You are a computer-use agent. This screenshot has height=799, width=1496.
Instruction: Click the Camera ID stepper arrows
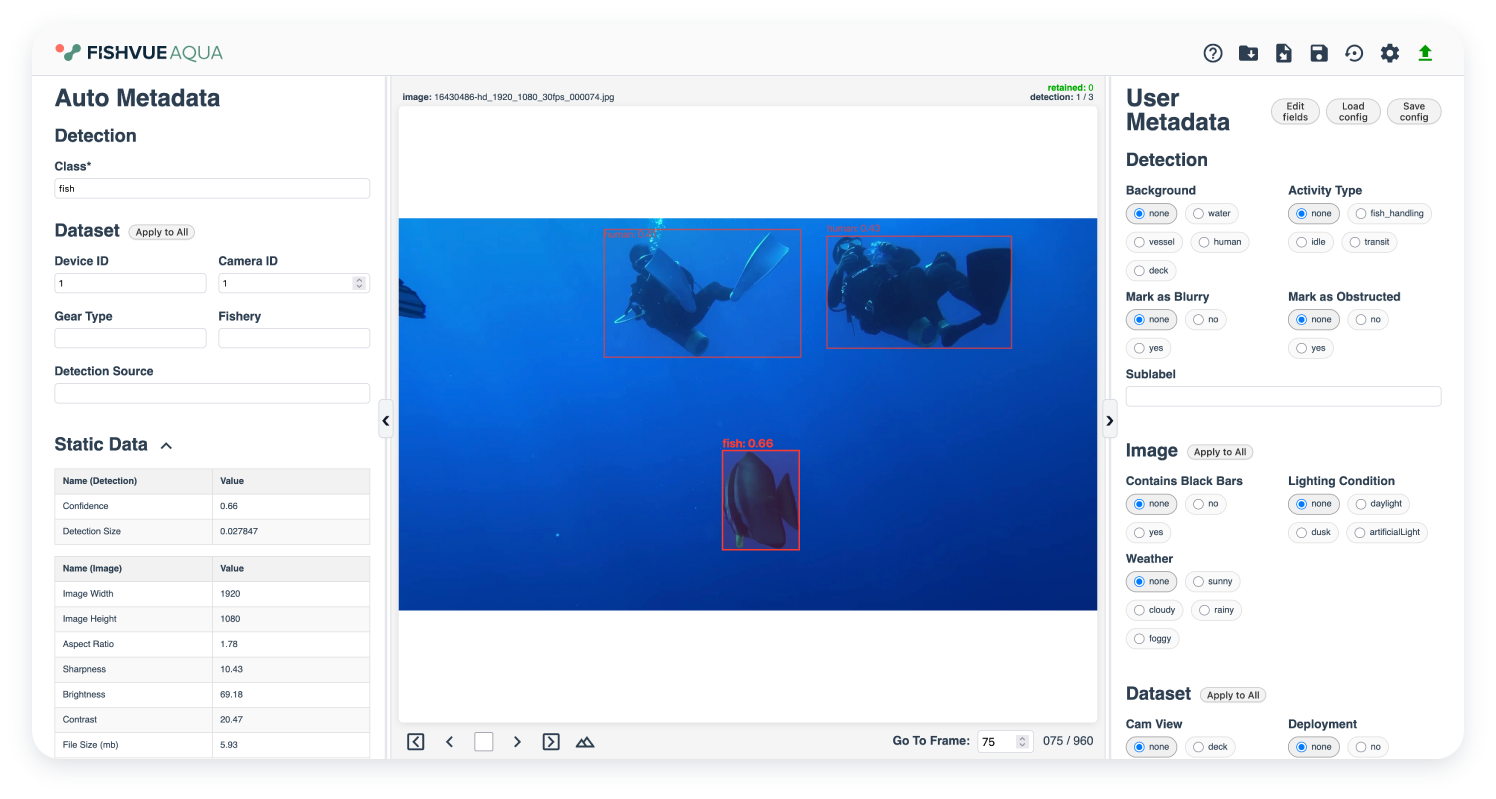point(359,283)
